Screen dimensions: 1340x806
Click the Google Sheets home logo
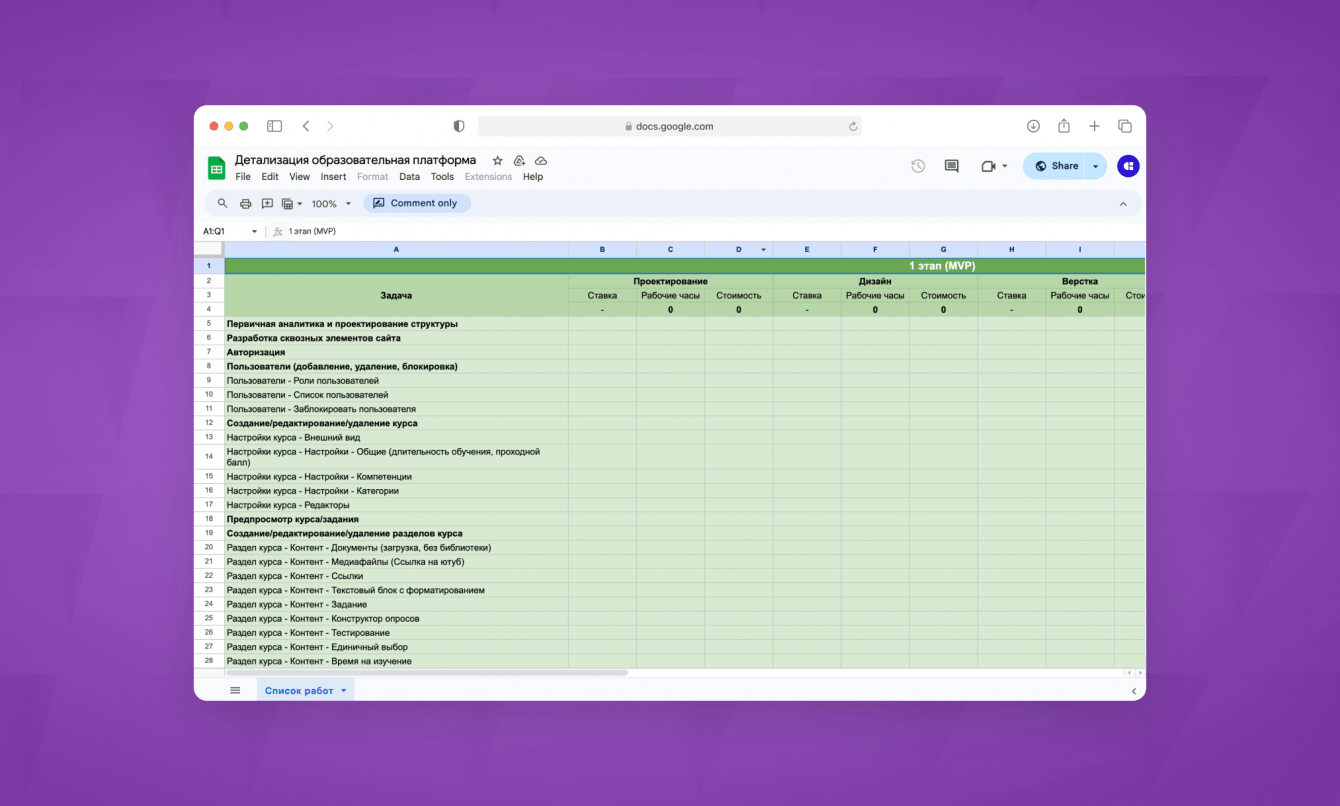216,167
